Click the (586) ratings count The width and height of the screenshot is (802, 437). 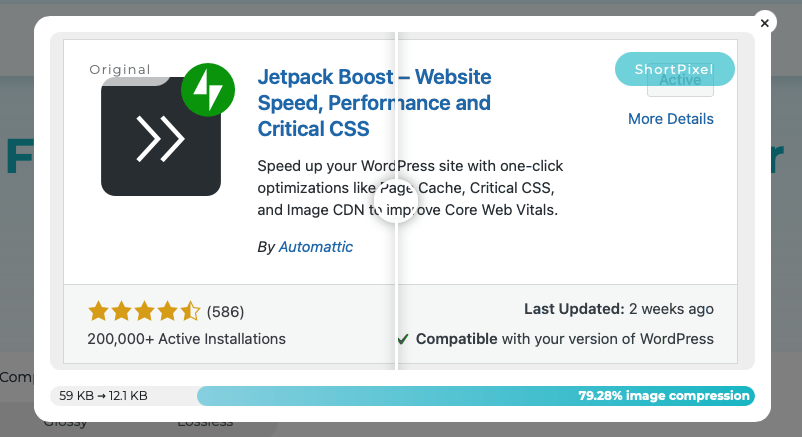(225, 311)
